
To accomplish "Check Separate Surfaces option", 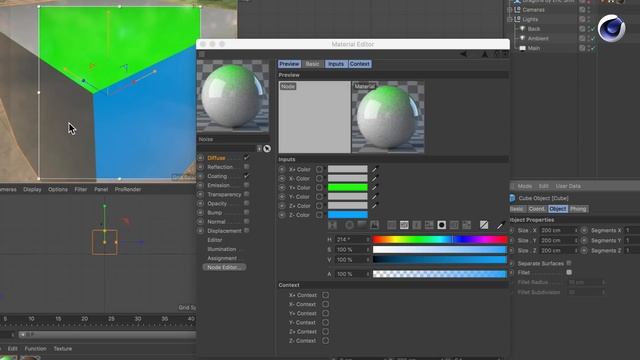I will point(569,263).
